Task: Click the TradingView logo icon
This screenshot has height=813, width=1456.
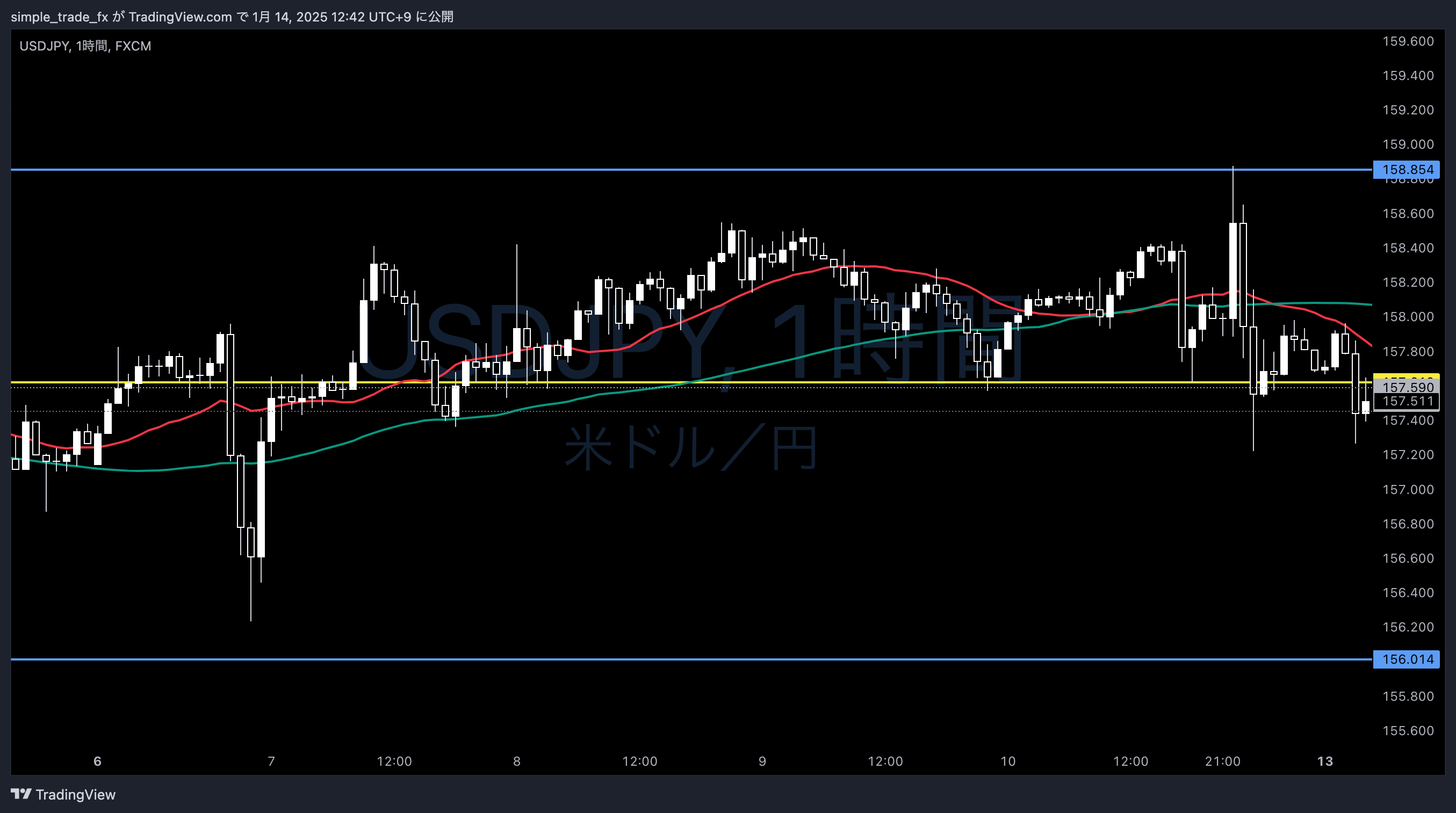Action: tap(21, 794)
